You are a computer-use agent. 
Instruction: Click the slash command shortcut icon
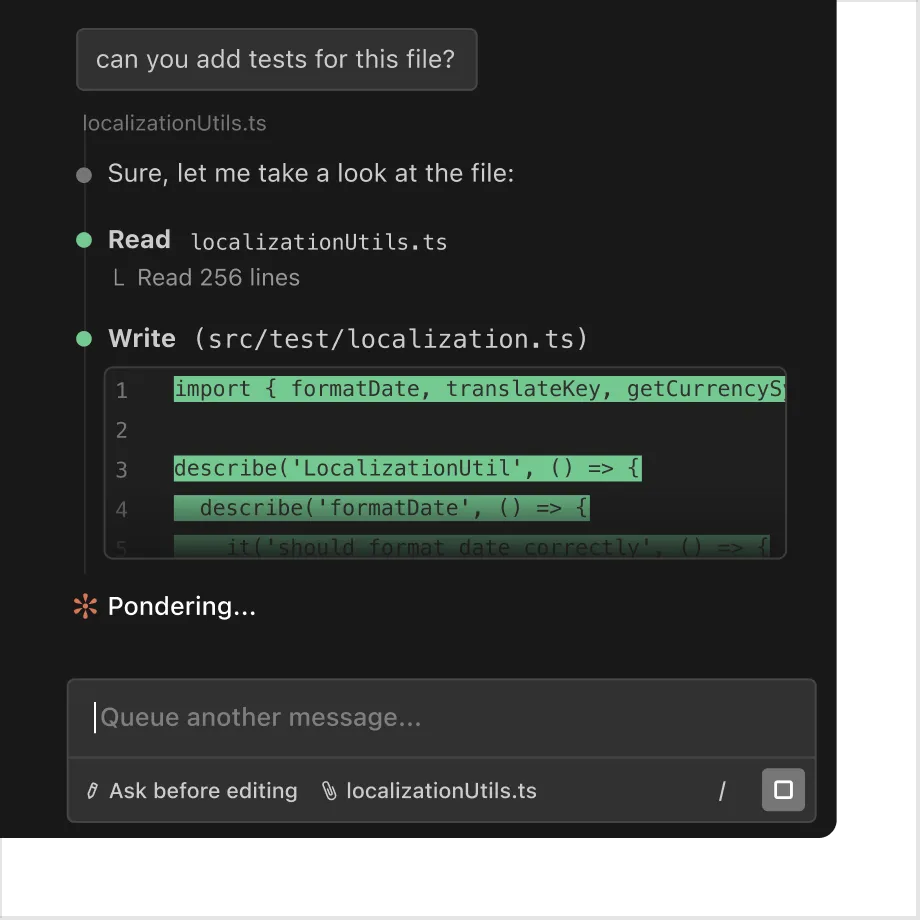pyautogui.click(x=722, y=791)
